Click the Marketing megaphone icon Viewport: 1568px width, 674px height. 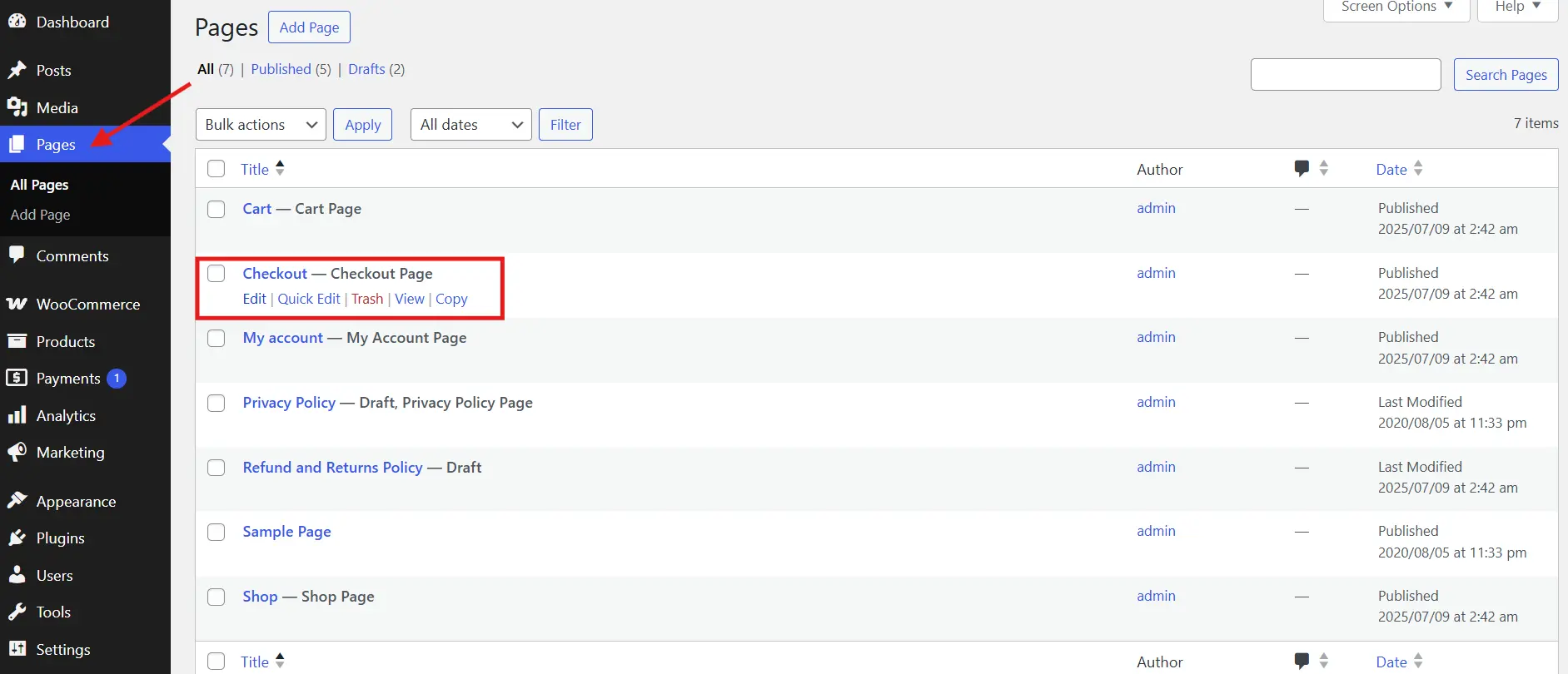click(x=17, y=452)
